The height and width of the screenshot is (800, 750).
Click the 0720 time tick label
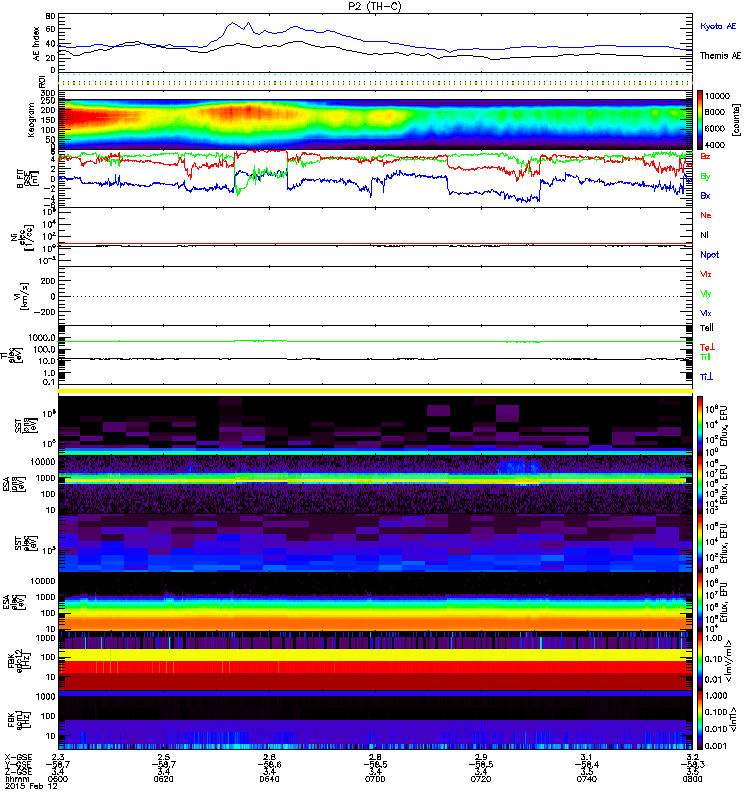click(x=481, y=779)
